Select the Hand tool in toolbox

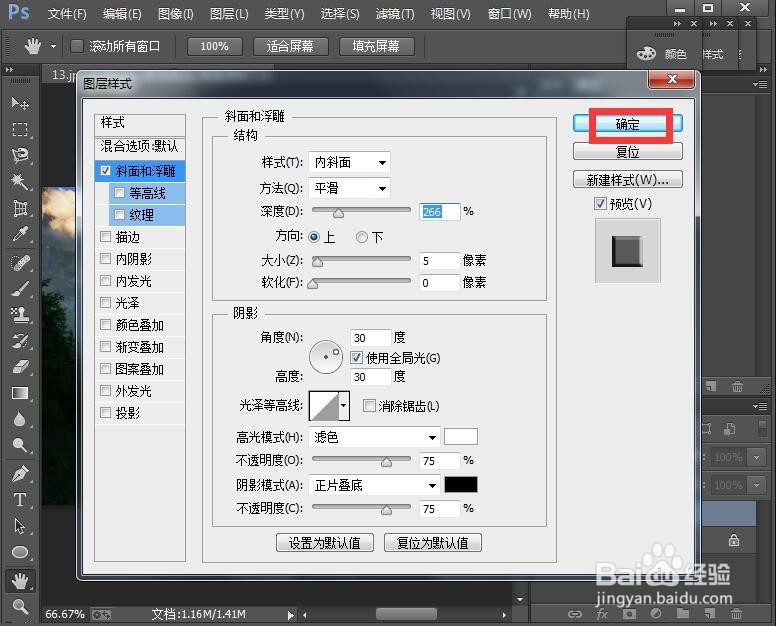pos(20,581)
